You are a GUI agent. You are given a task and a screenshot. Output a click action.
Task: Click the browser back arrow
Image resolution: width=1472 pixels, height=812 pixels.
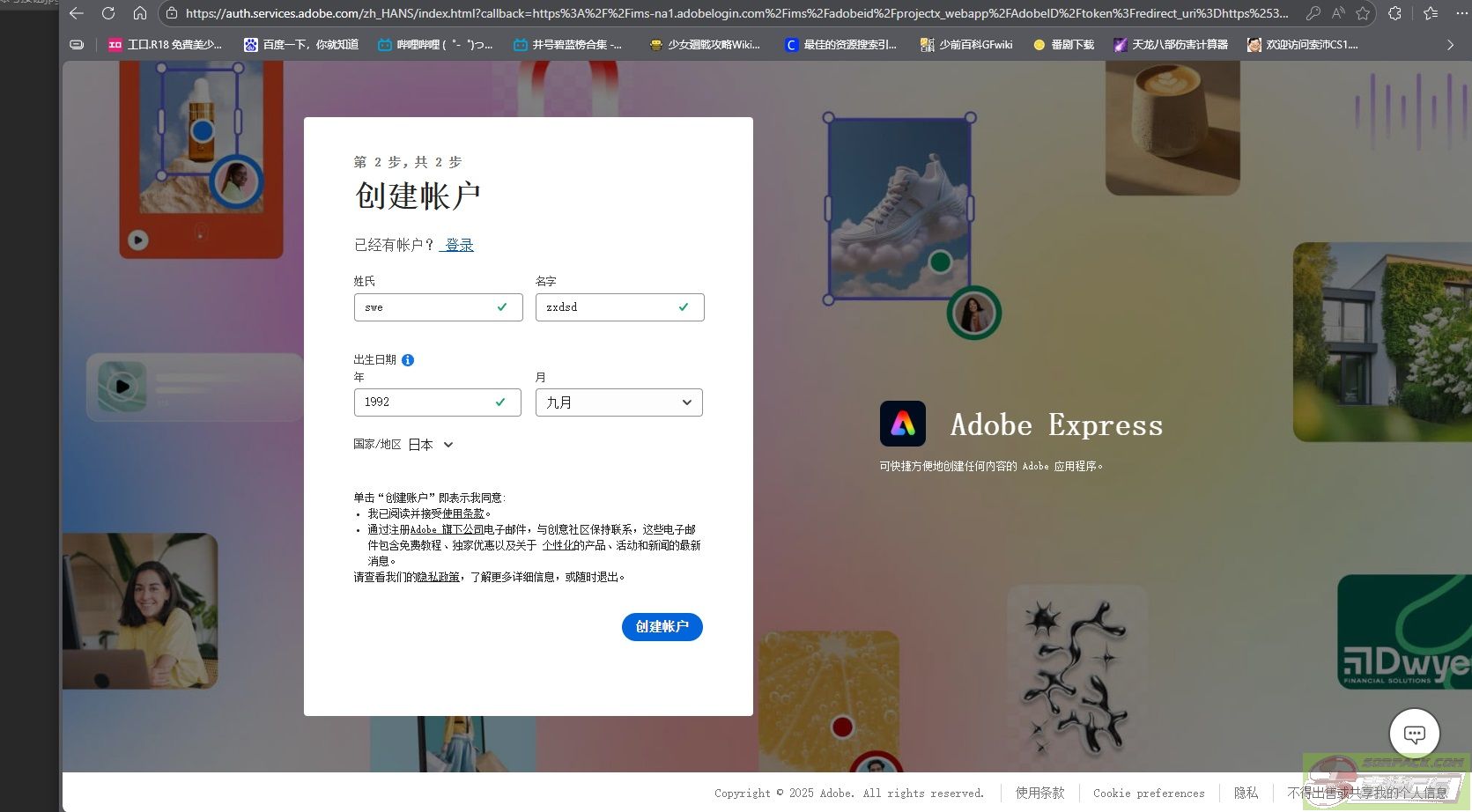point(77,13)
